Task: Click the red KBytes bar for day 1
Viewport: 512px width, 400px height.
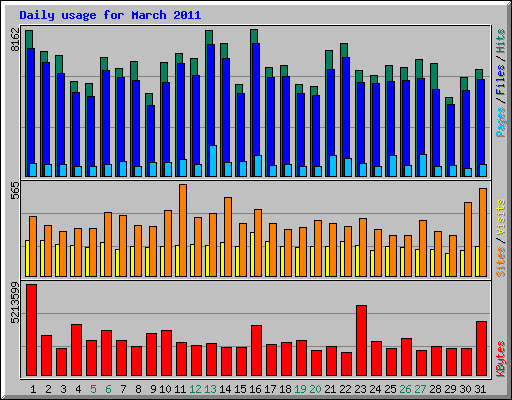Action: (x=32, y=330)
